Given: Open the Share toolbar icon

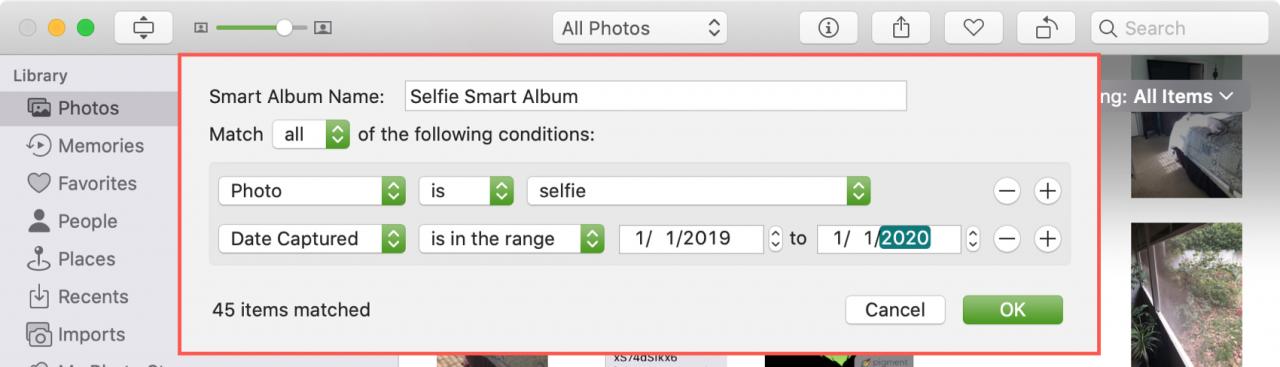Looking at the screenshot, I should (x=901, y=29).
